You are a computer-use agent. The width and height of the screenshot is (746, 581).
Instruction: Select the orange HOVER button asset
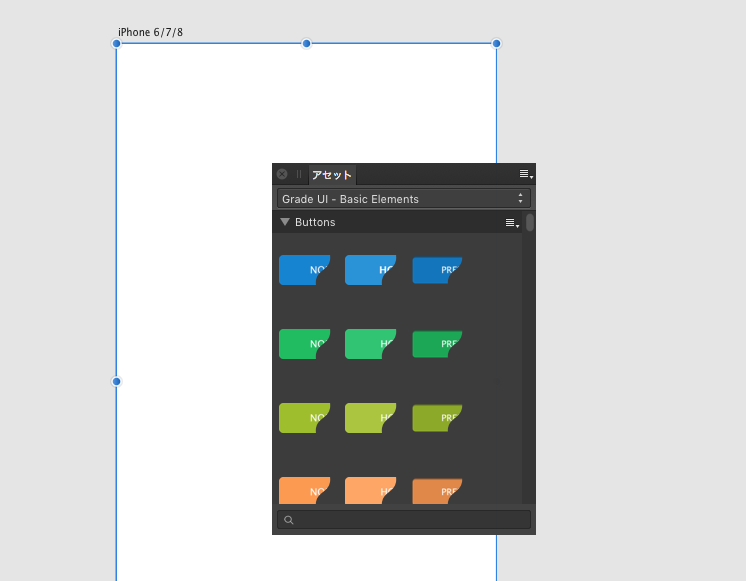coord(371,491)
